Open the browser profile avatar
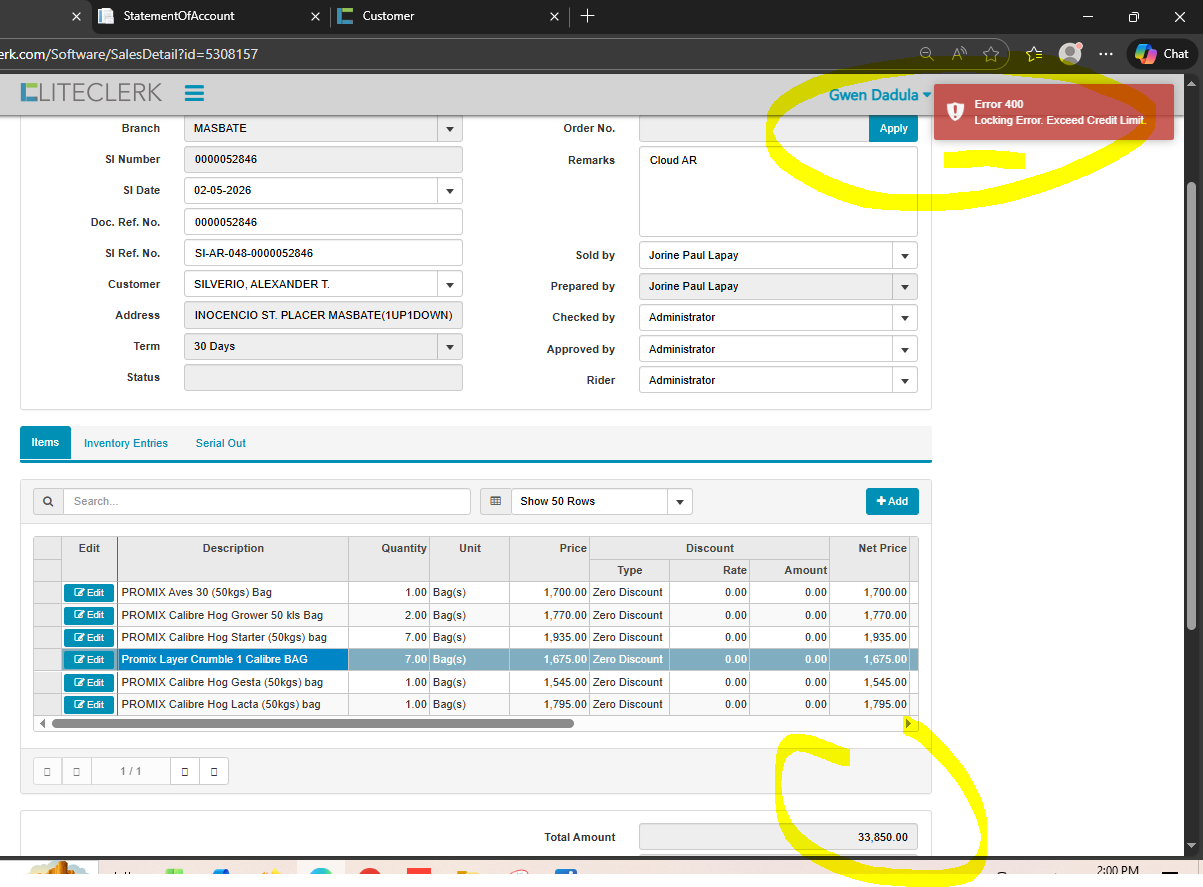The width and height of the screenshot is (1203, 887). coord(1070,54)
